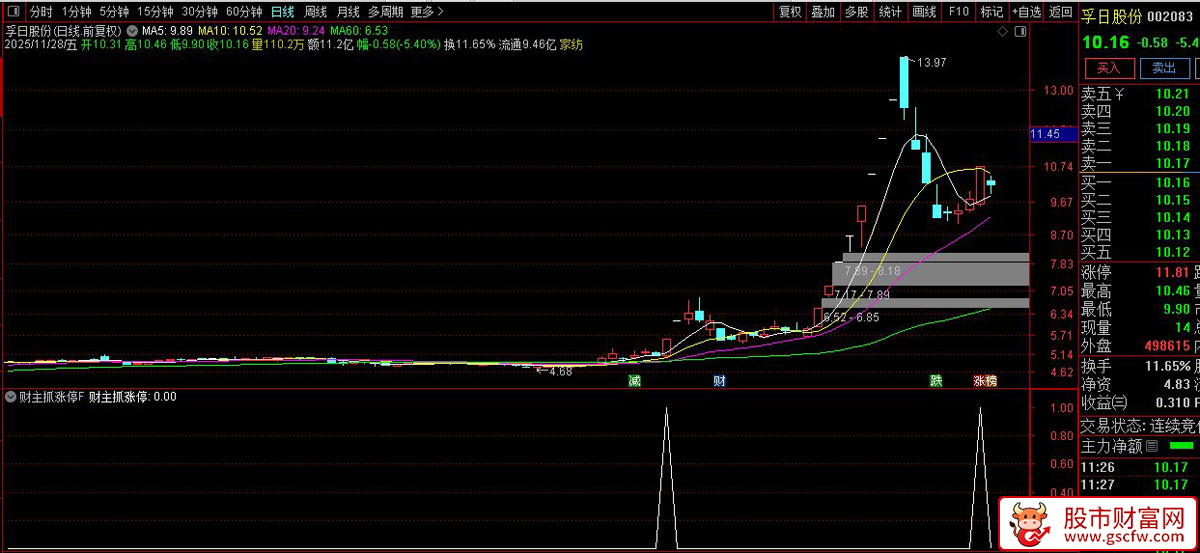Click the 返回 back button
The image size is (1200, 553).
click(x=1060, y=12)
